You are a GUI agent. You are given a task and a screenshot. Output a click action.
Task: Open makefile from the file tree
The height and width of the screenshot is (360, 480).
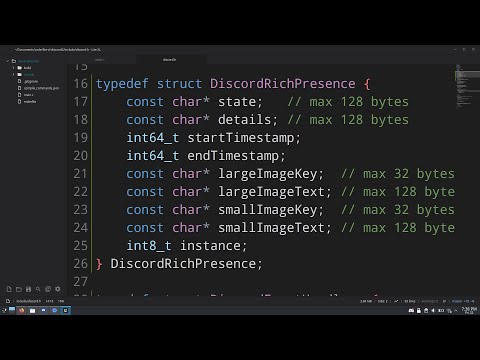[30, 101]
